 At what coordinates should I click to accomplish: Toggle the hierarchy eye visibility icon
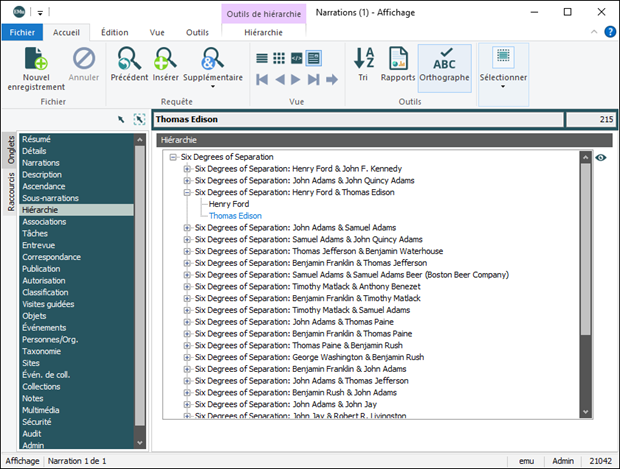point(600,157)
